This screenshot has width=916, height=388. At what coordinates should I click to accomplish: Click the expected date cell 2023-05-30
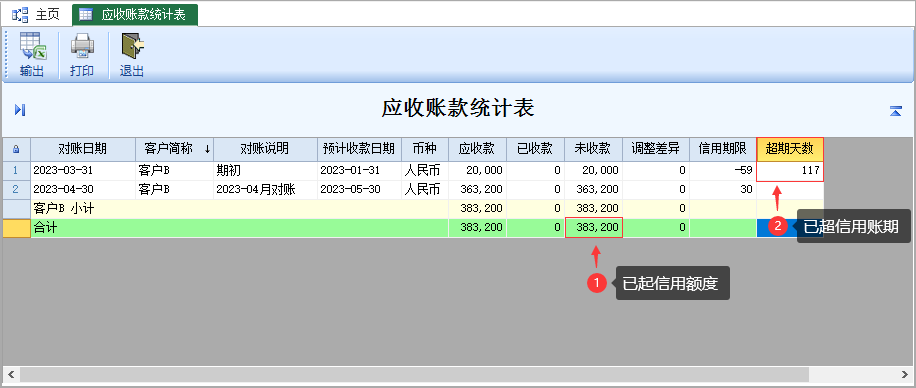360,190
